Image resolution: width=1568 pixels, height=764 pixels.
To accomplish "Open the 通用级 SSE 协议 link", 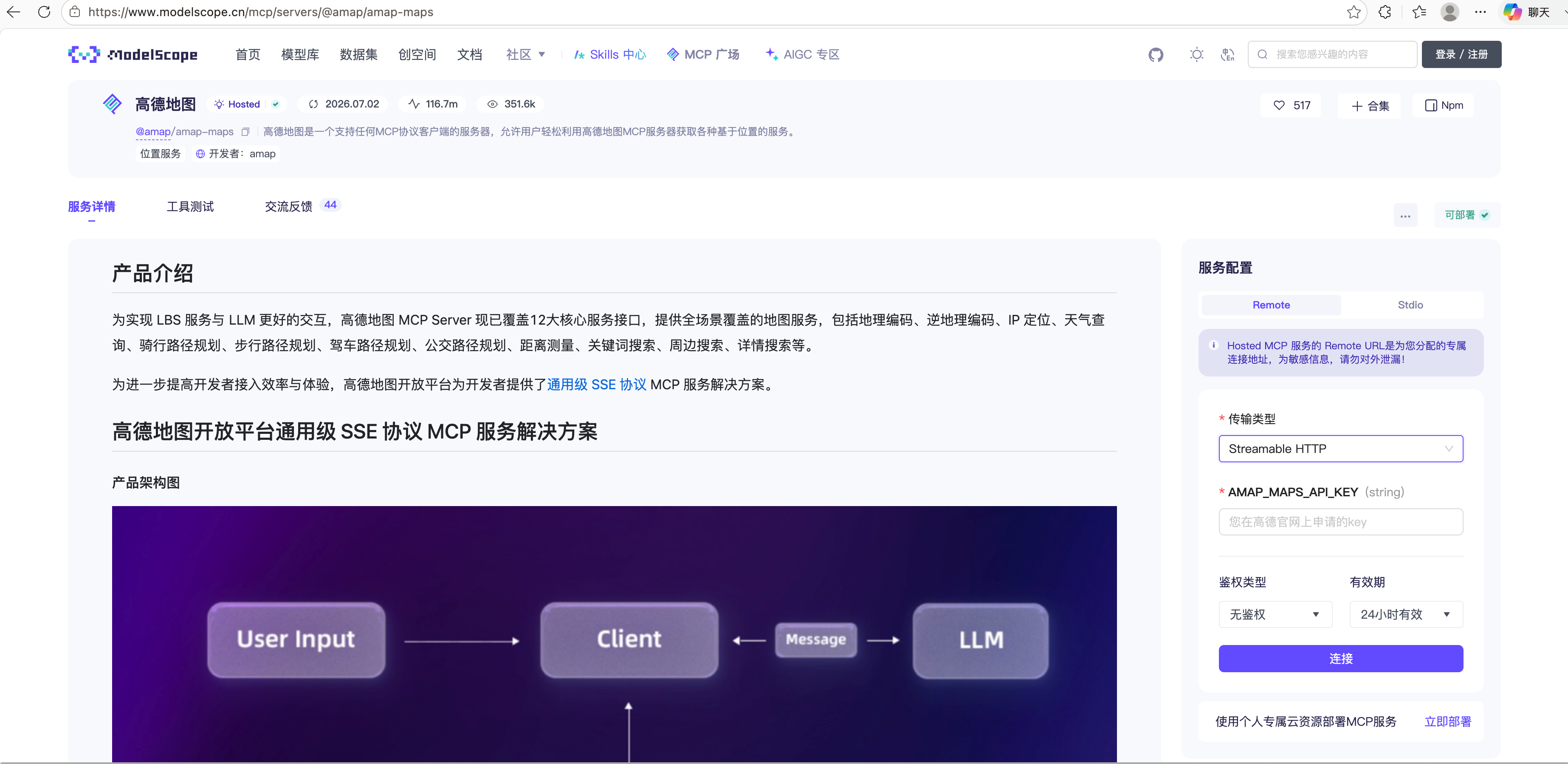I will click(x=597, y=385).
